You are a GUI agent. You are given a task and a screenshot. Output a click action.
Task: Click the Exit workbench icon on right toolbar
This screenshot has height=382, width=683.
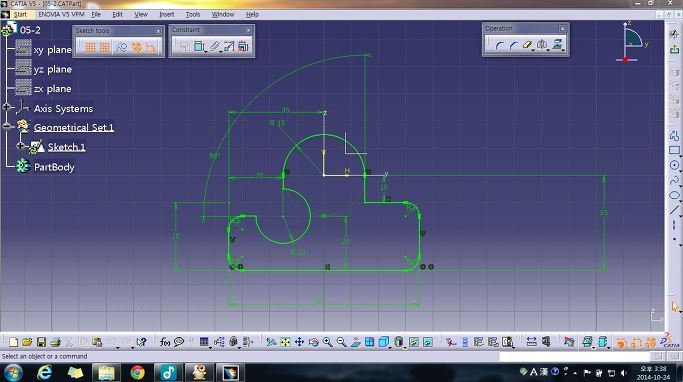tap(674, 50)
